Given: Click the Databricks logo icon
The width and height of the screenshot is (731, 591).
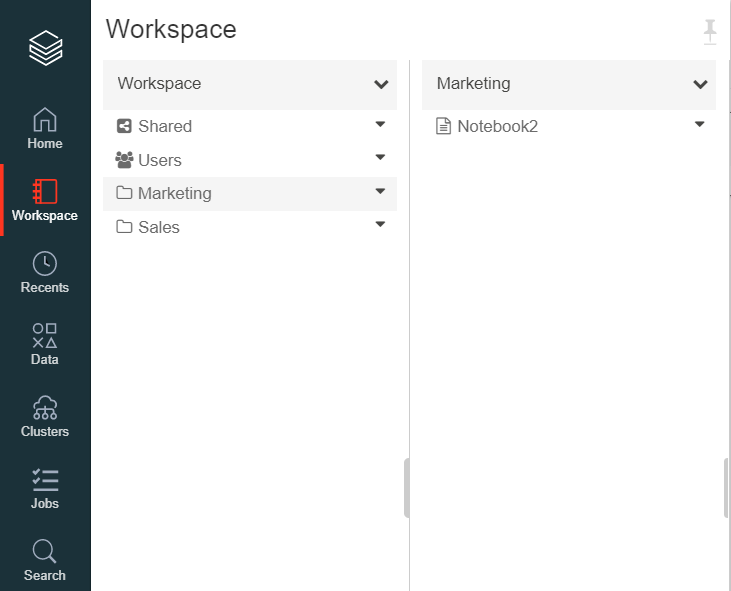Looking at the screenshot, I should (45, 47).
